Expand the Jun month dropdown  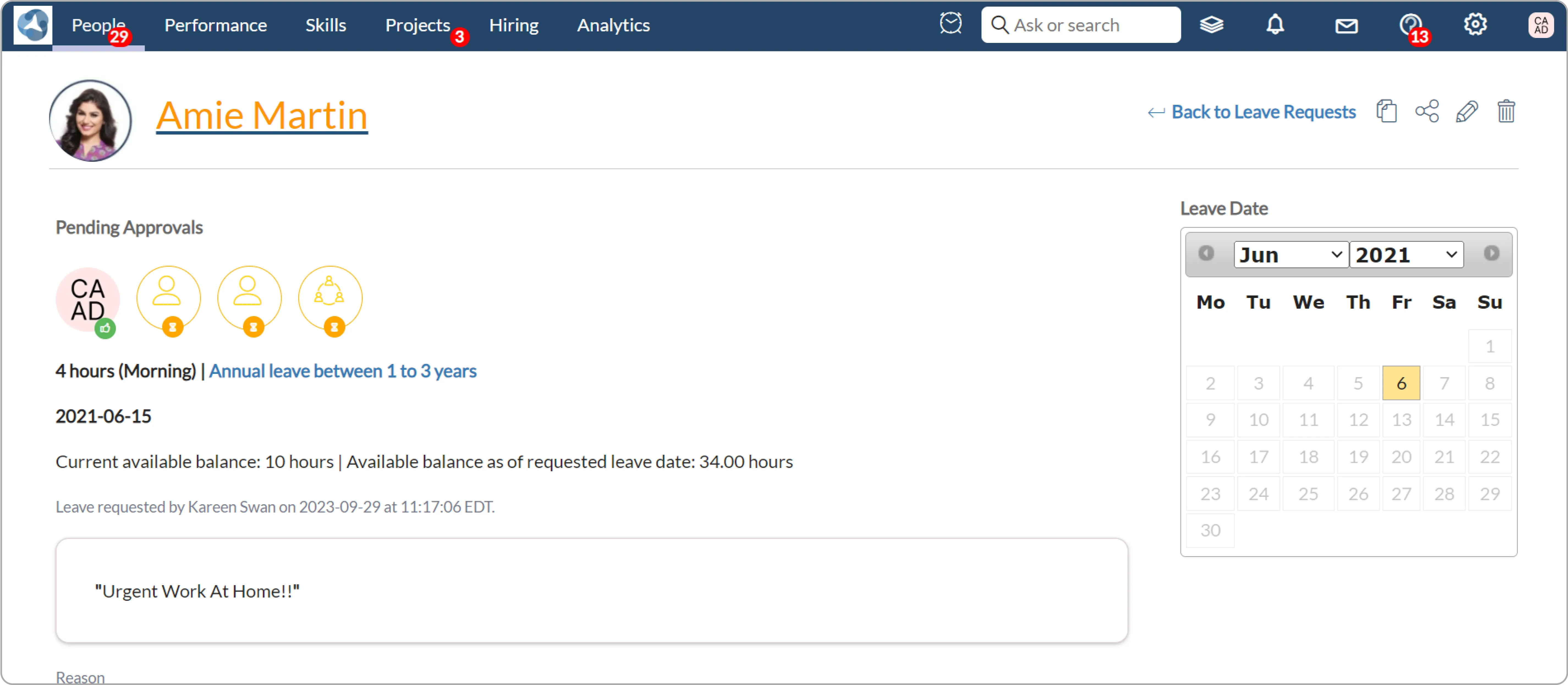[x=1290, y=254]
